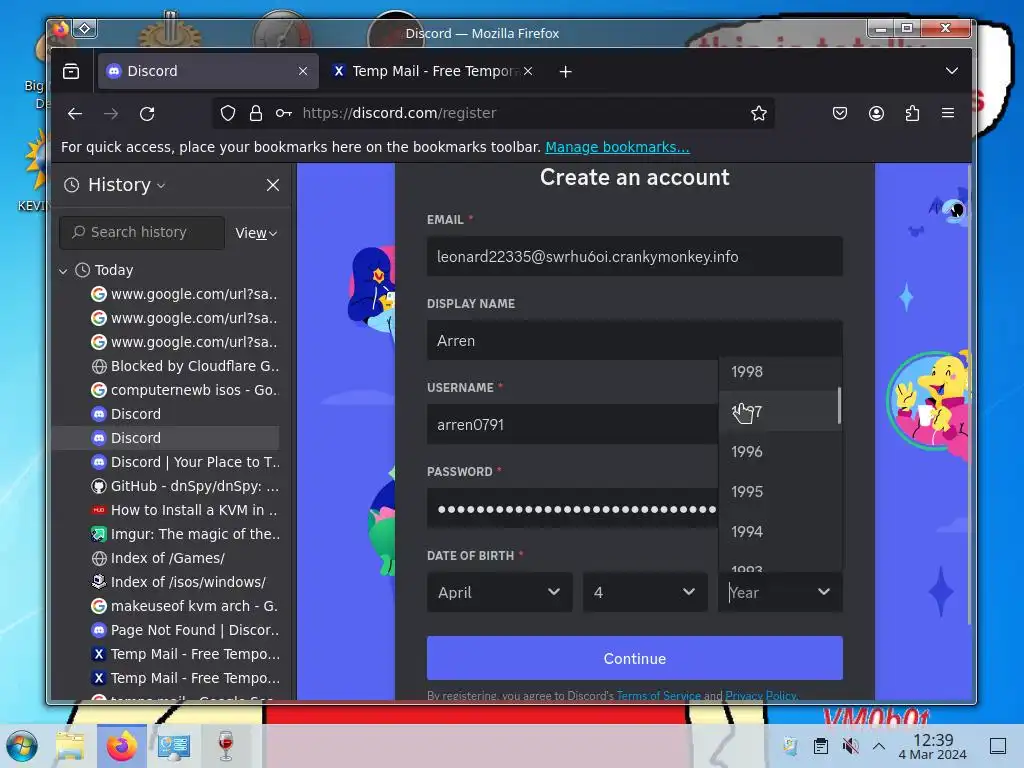1024x768 pixels.
Task: Open the day dropdown showing 4
Action: (x=645, y=592)
